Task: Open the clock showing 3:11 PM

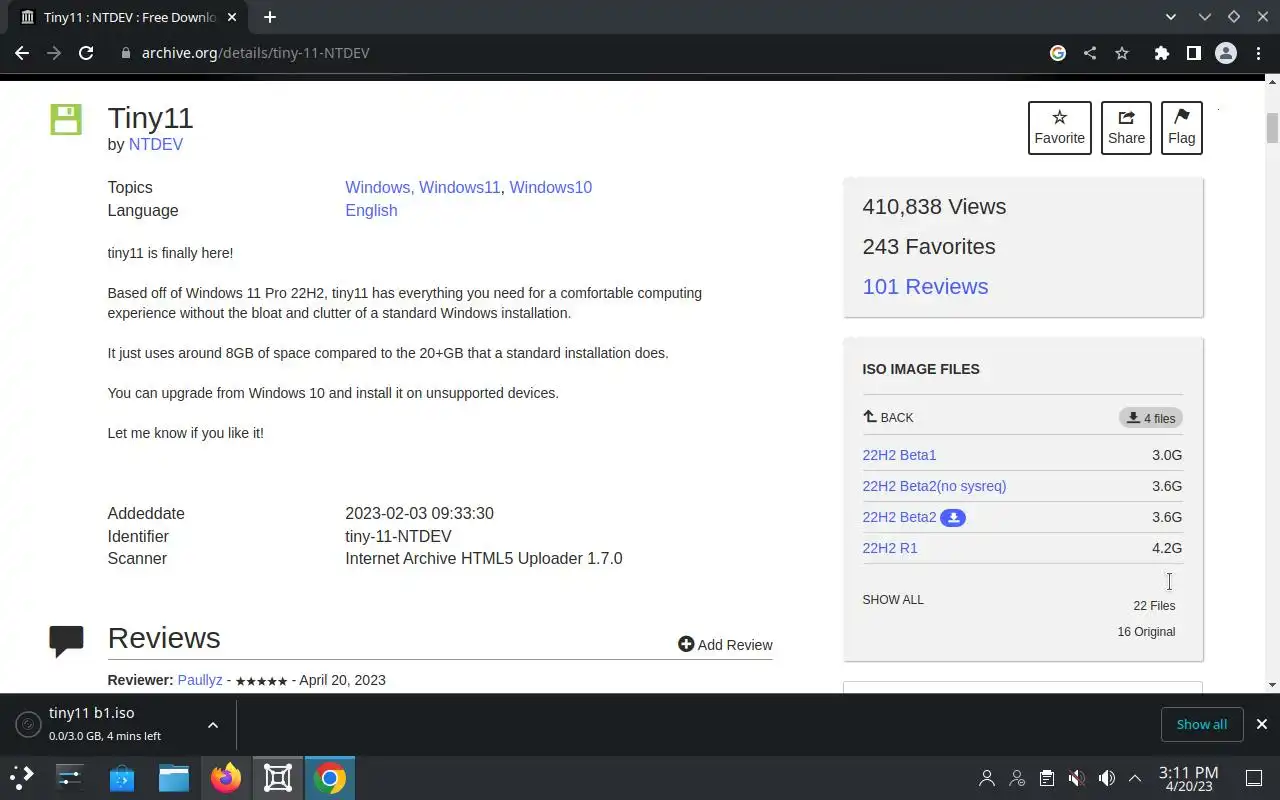Action: click(1188, 778)
